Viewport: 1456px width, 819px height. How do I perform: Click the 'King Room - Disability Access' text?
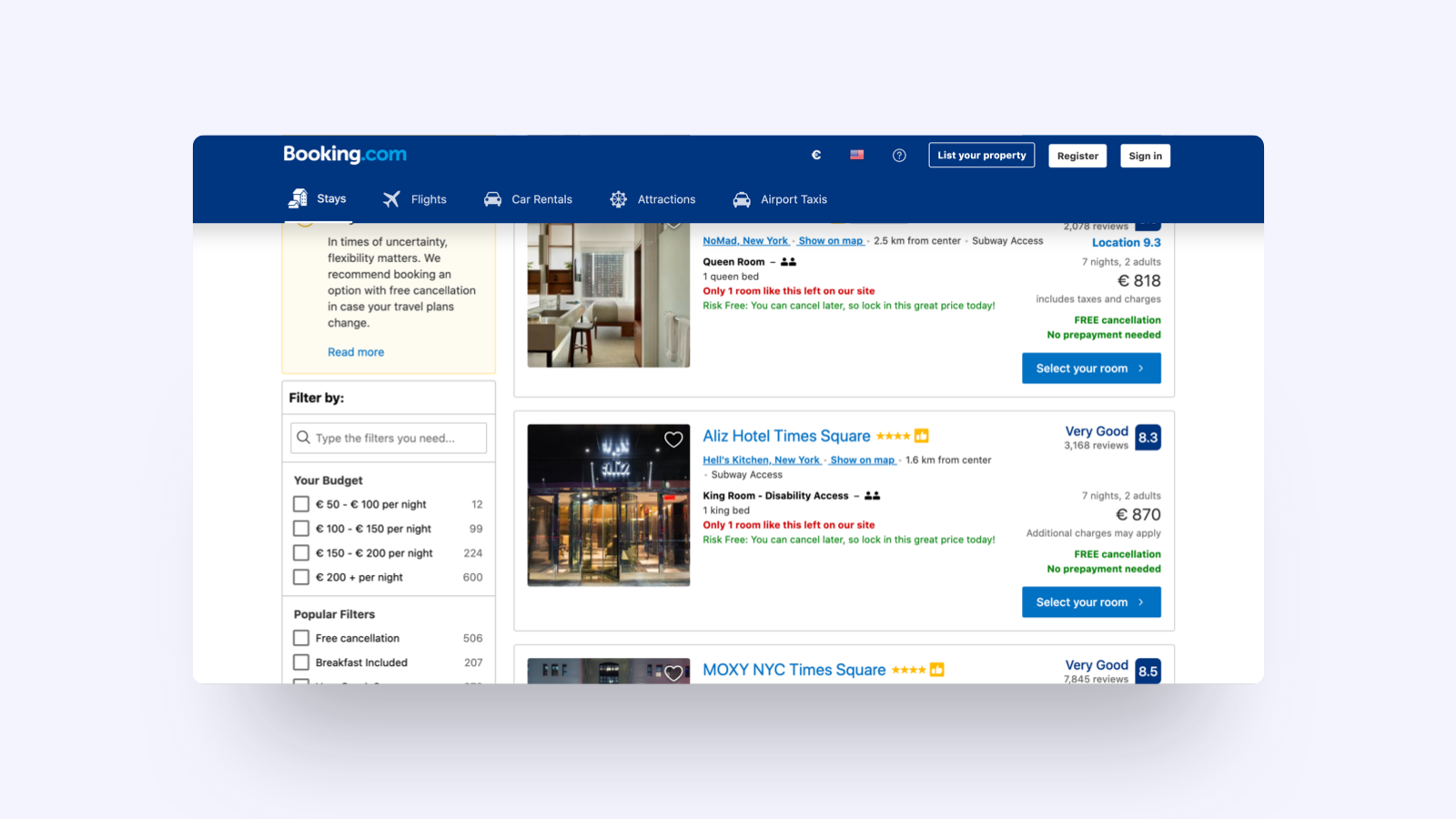point(775,496)
